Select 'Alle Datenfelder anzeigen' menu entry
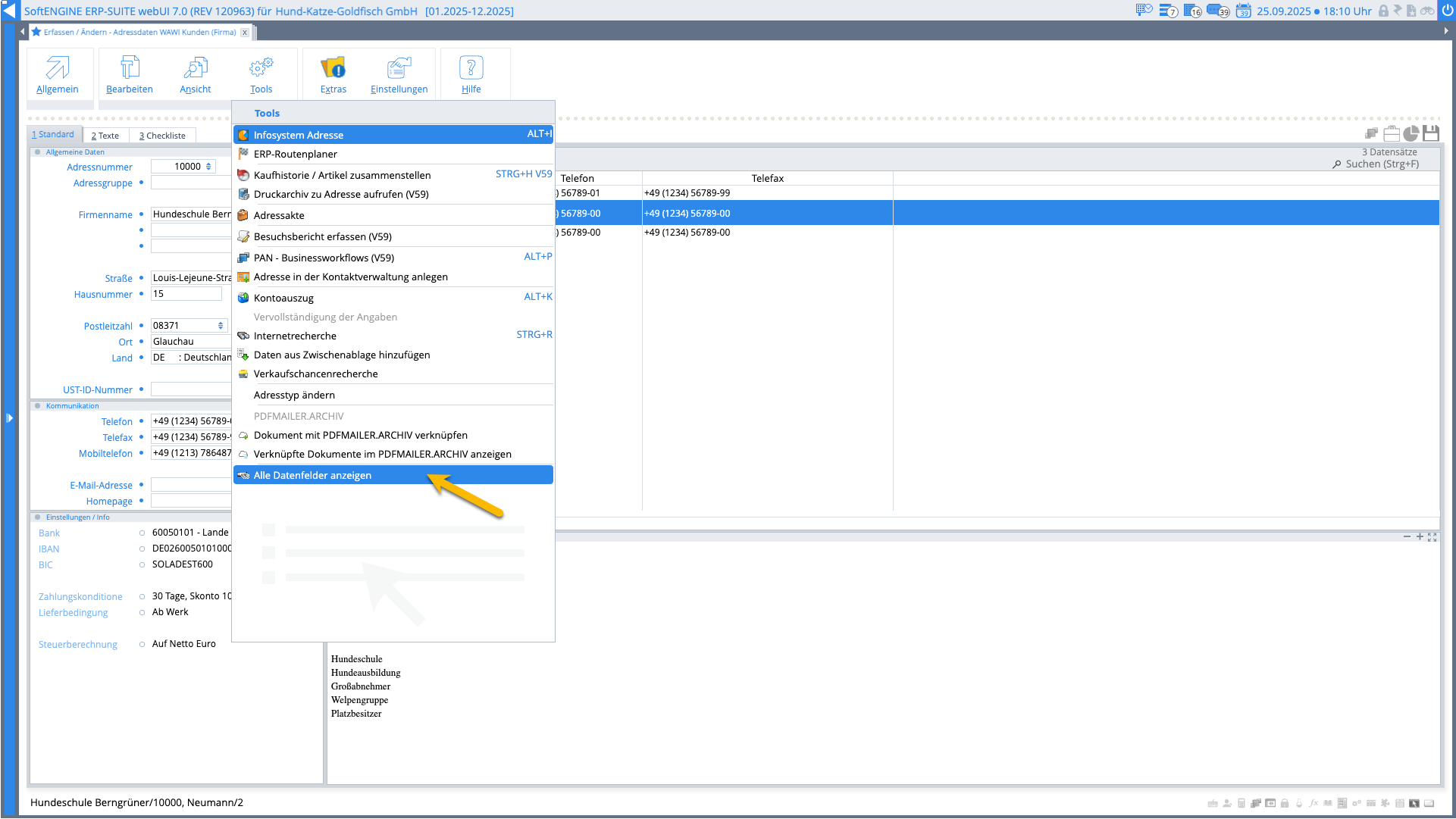This screenshot has height=819, width=1456. pos(312,476)
